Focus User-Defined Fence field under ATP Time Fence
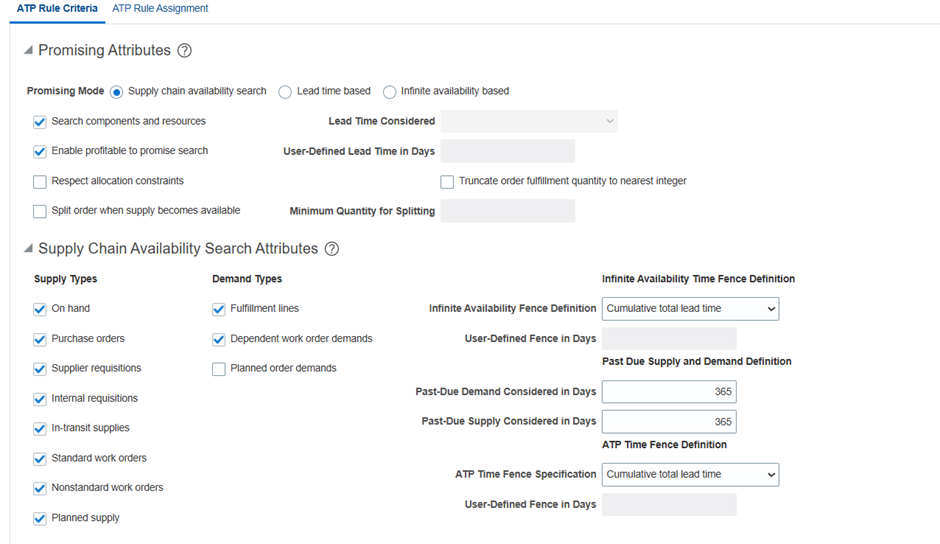 (669, 504)
